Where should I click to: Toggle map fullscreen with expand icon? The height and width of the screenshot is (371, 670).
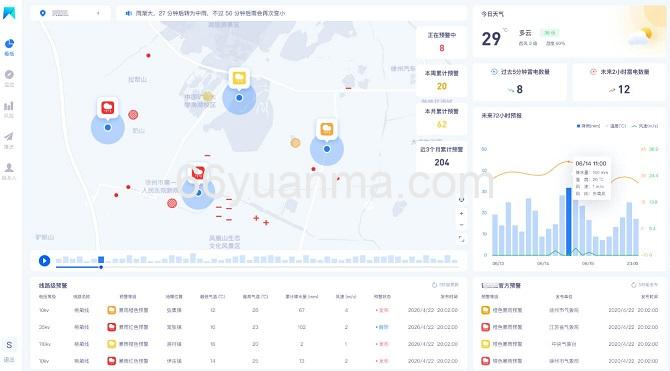pyautogui.click(x=461, y=238)
